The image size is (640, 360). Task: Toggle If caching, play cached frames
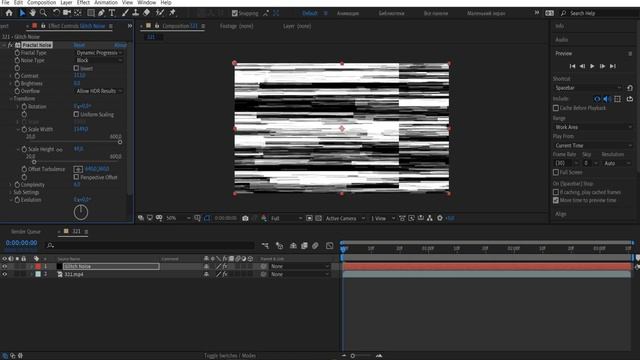click(x=556, y=192)
